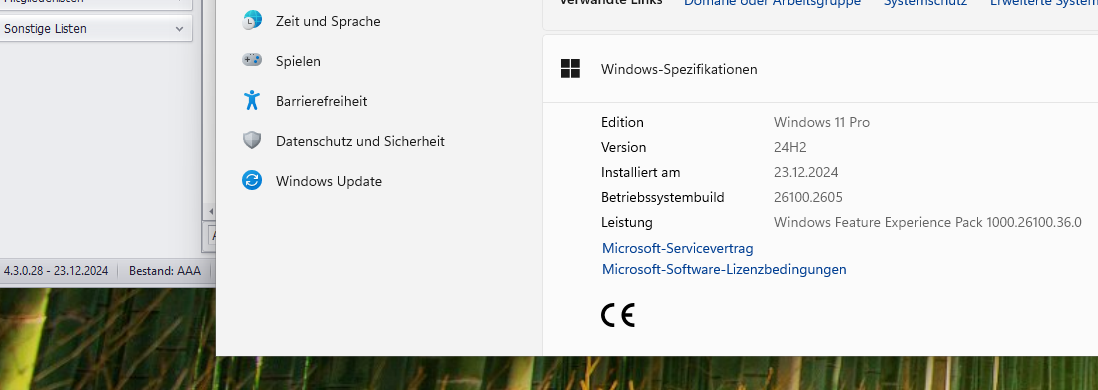This screenshot has width=1098, height=390.
Task: Select the Barrierefreiheit accessibility figure icon
Action: 252,100
